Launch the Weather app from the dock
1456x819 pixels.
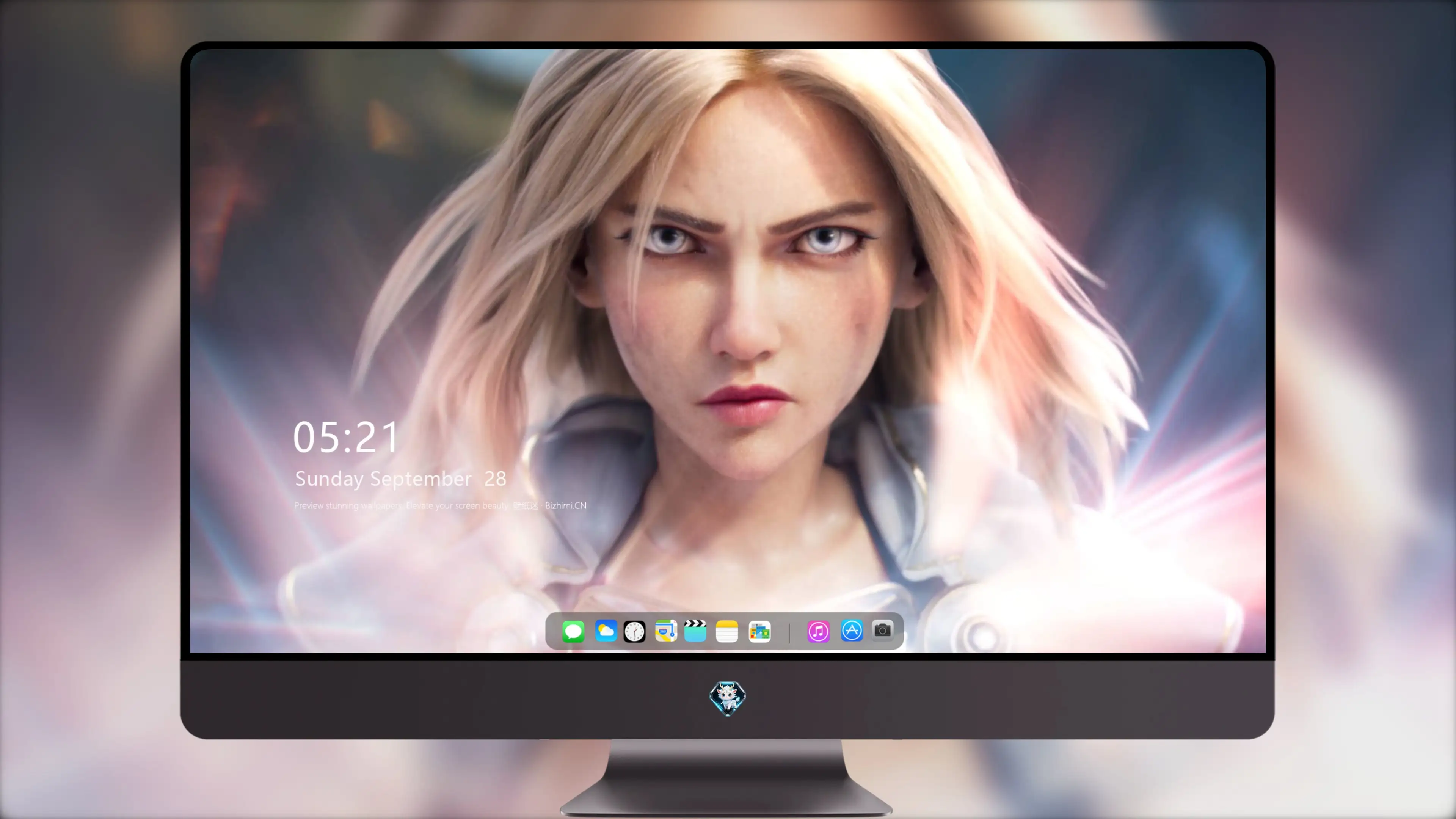(606, 631)
